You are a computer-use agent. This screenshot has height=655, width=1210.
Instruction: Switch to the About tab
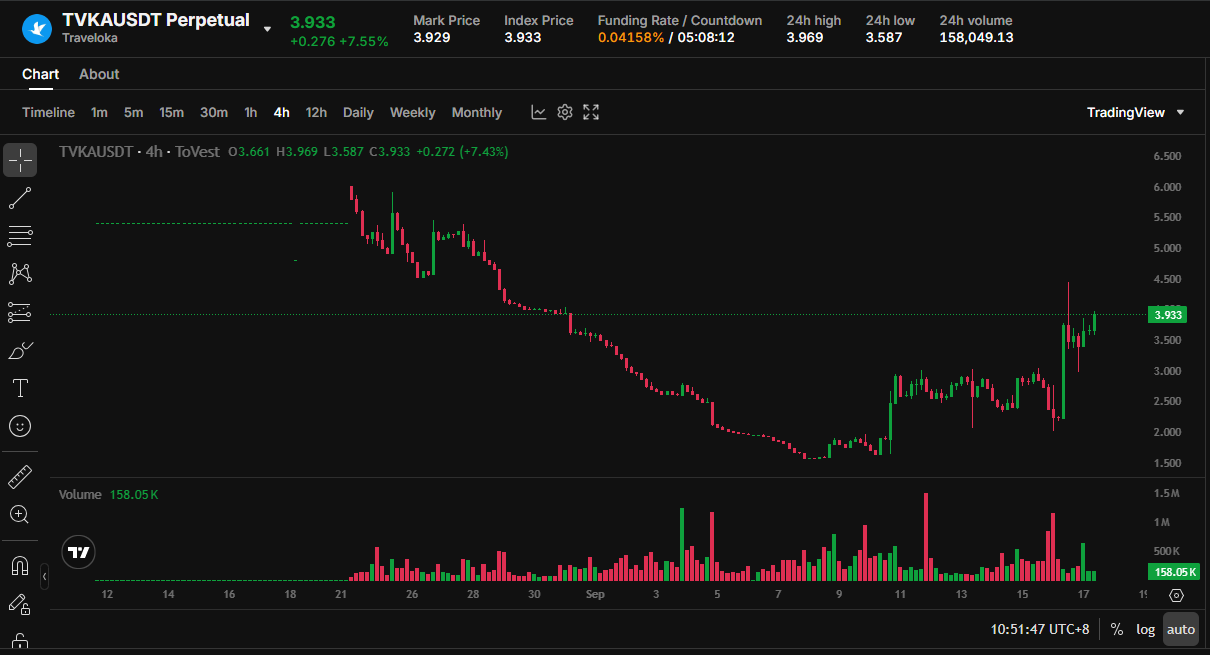click(99, 74)
